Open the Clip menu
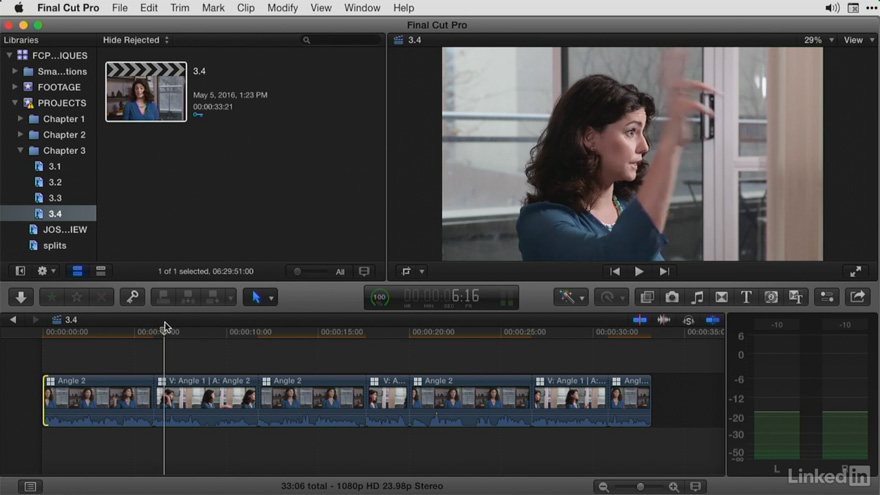This screenshot has height=495, width=880. pos(245,8)
